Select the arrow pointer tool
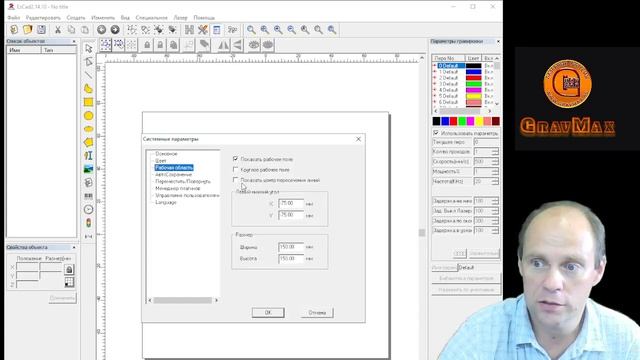The height and width of the screenshot is (360, 640). click(89, 49)
